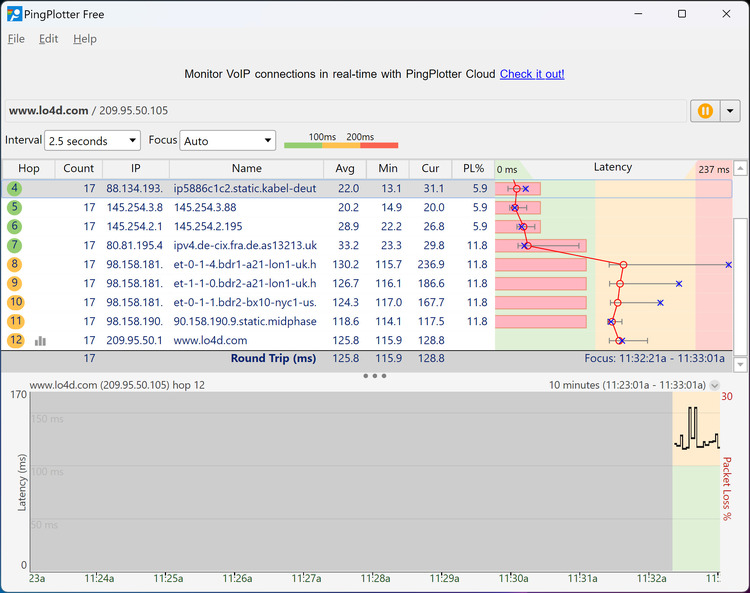Open the Interval 2.5 seconds dropdown

[x=92, y=141]
